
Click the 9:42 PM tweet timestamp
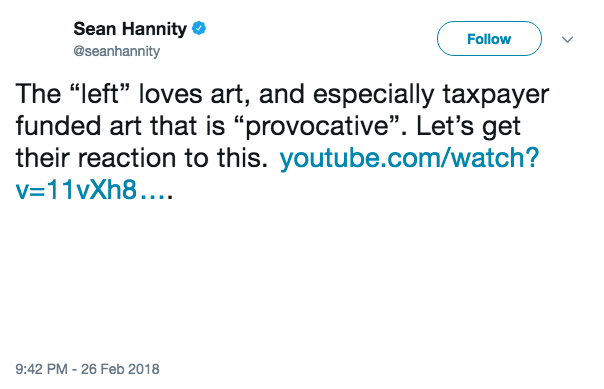pyautogui.click(x=41, y=369)
